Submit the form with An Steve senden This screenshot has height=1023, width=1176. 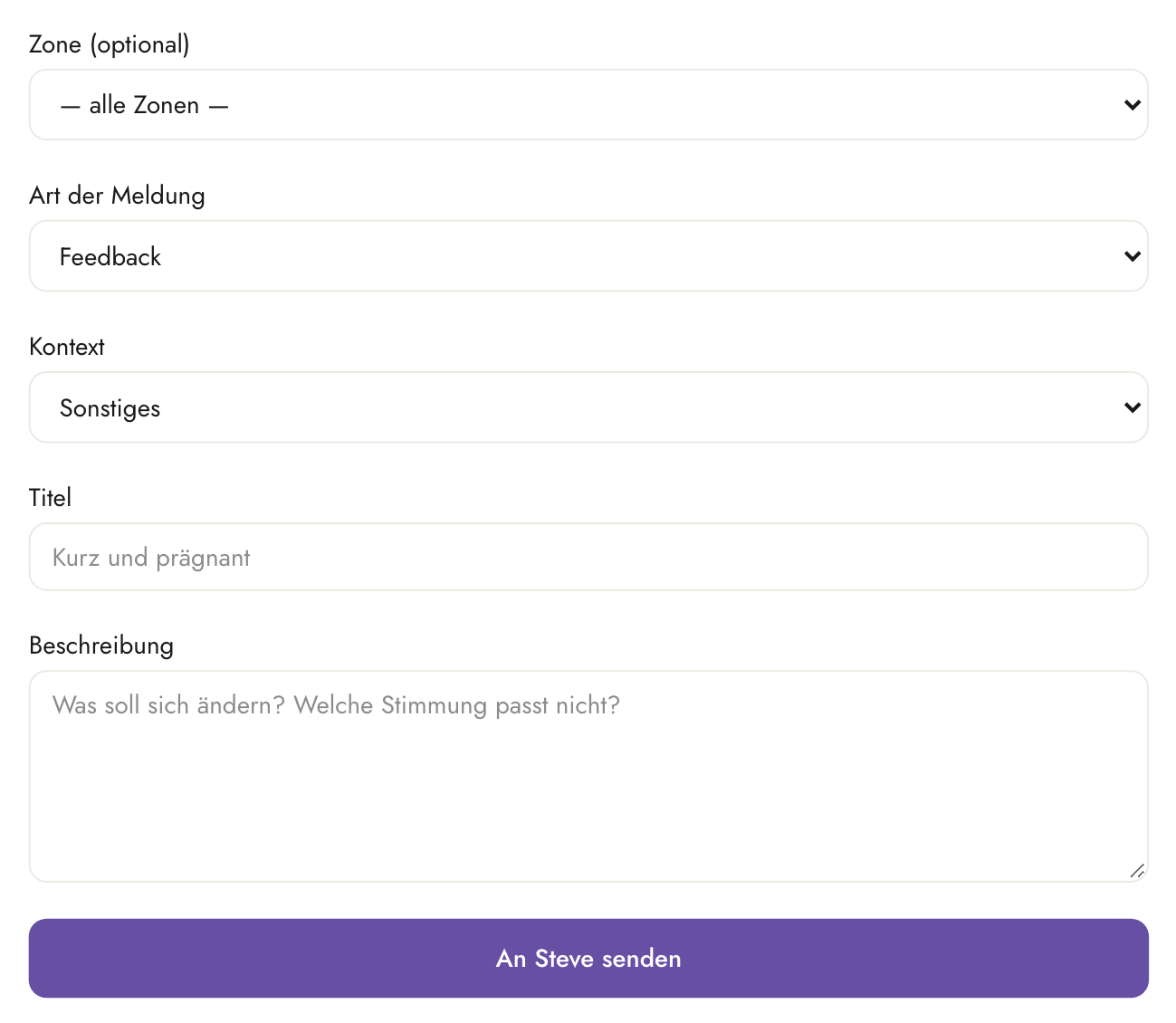[x=588, y=959]
